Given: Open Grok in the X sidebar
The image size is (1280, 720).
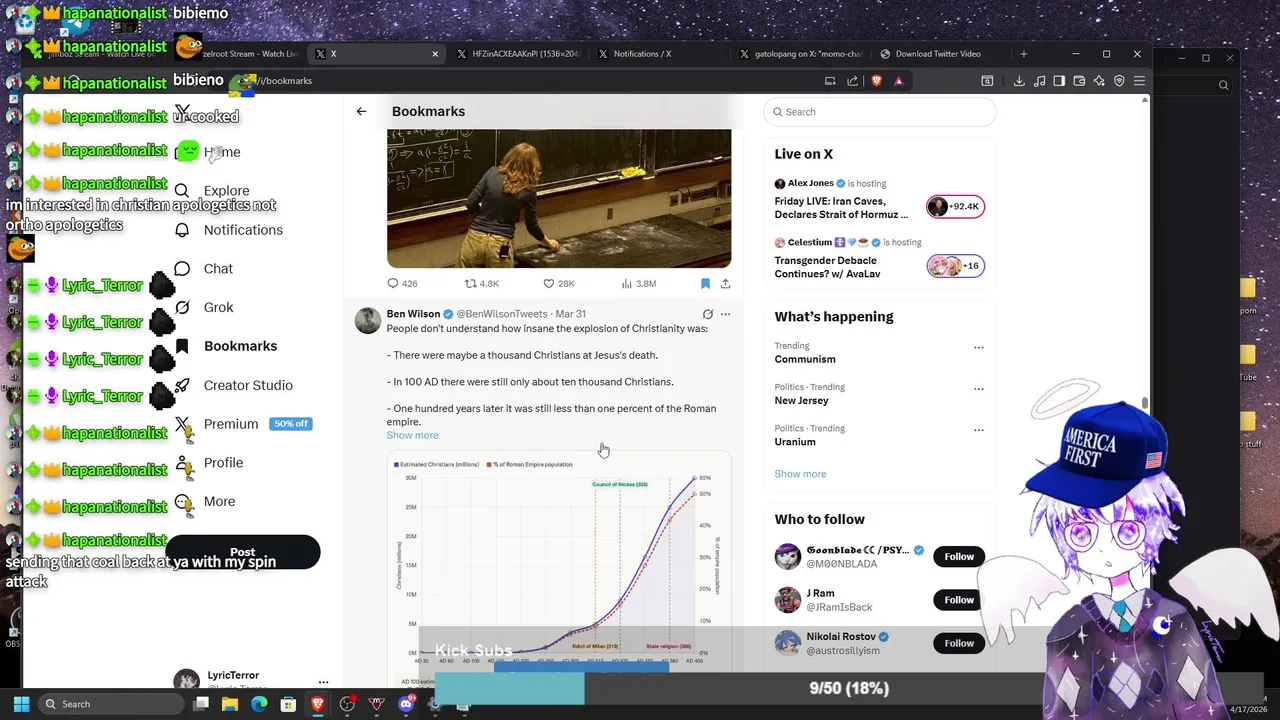Looking at the screenshot, I should click(204, 308).
